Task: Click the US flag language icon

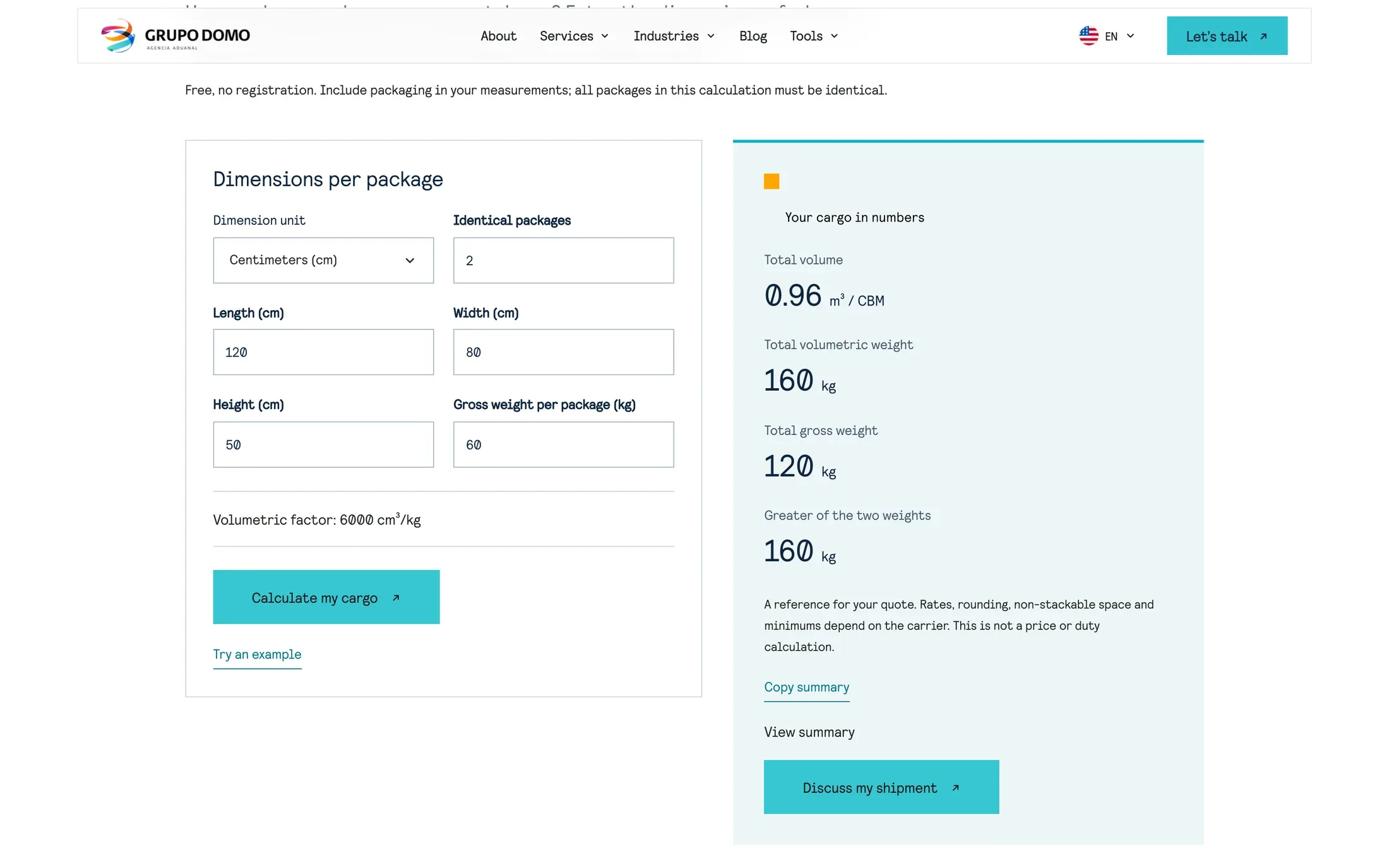Action: [1088, 36]
